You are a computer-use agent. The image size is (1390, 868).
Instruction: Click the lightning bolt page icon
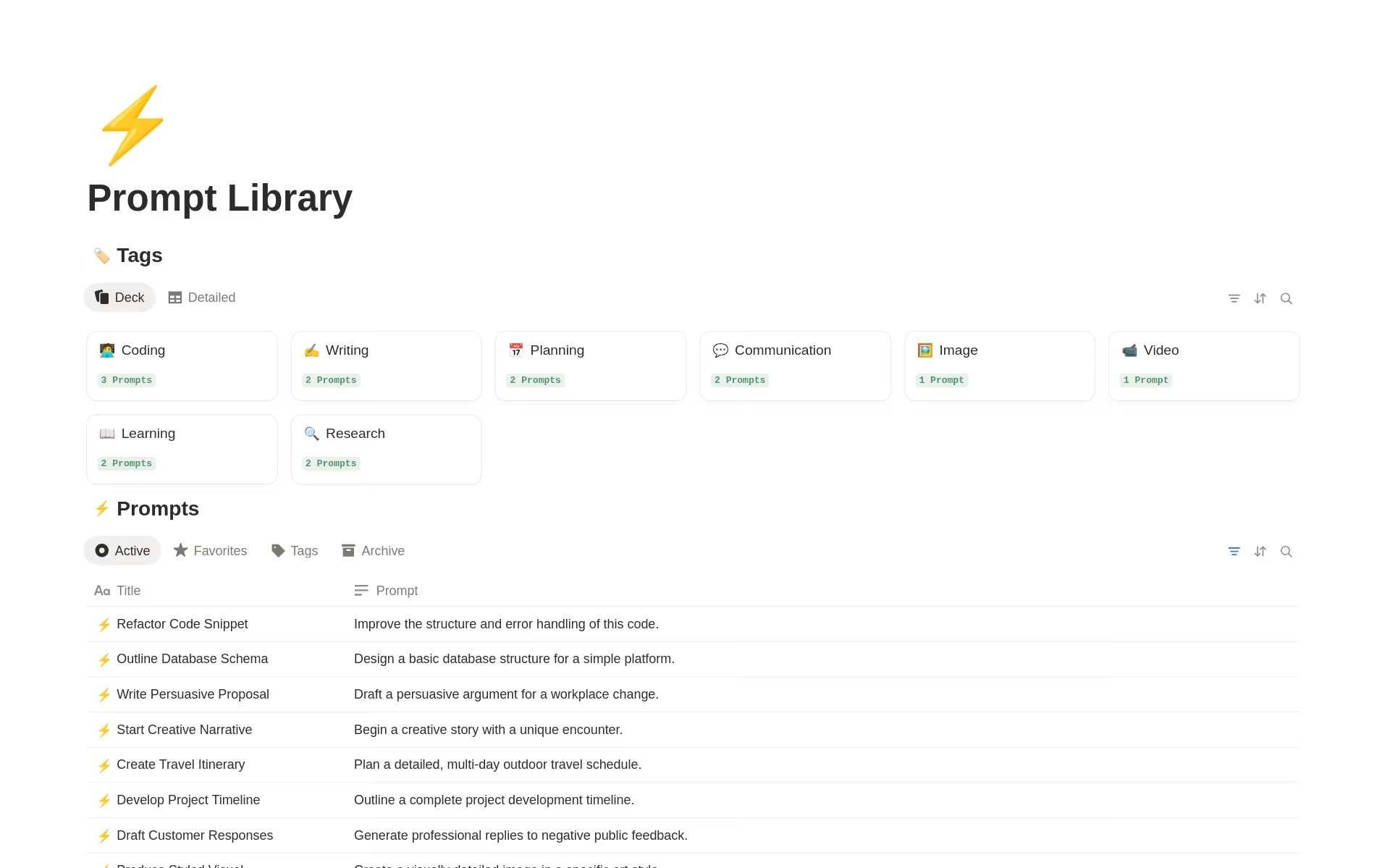pyautogui.click(x=132, y=125)
